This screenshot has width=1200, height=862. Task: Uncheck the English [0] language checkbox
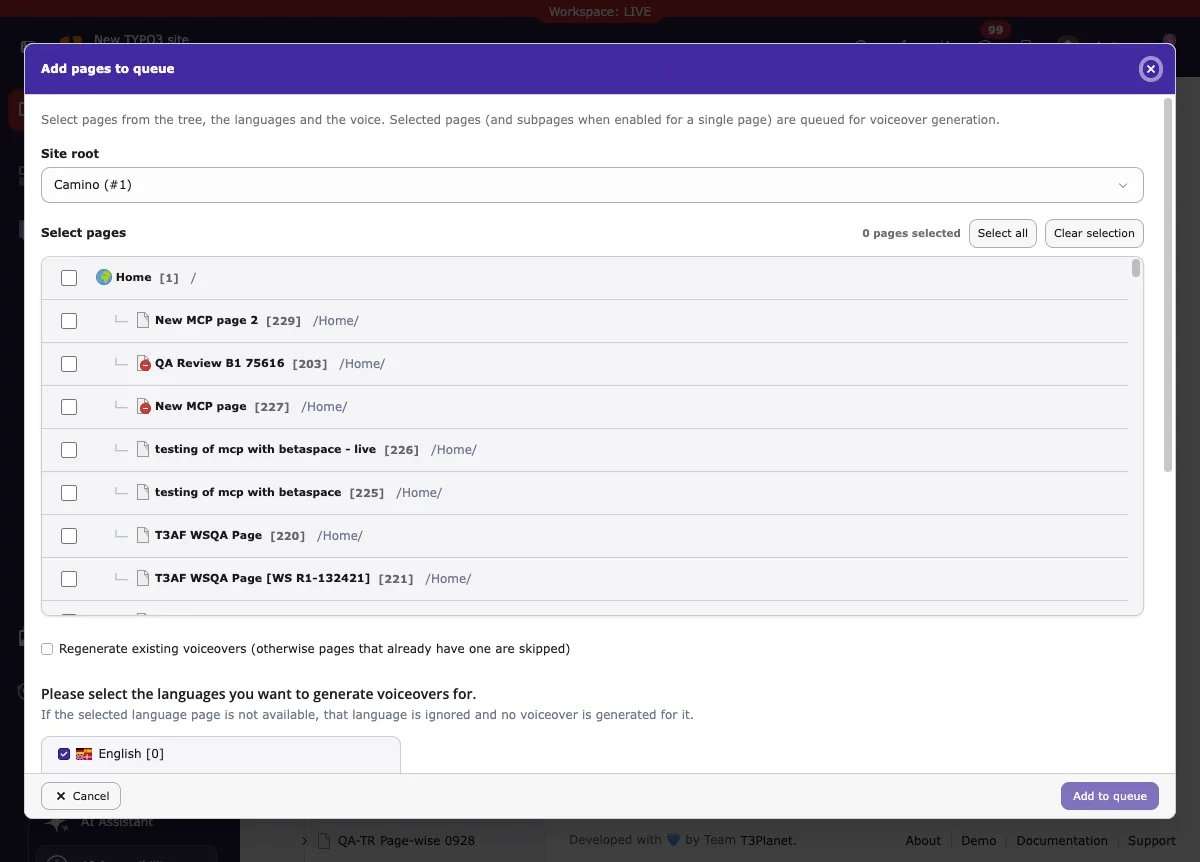pyautogui.click(x=64, y=754)
